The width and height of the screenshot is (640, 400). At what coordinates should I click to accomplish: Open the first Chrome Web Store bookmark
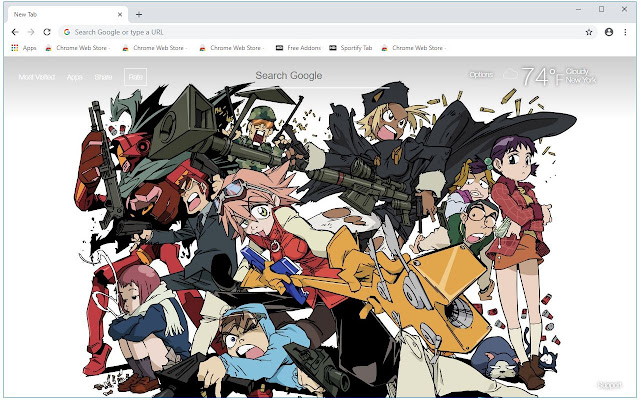[x=78, y=48]
